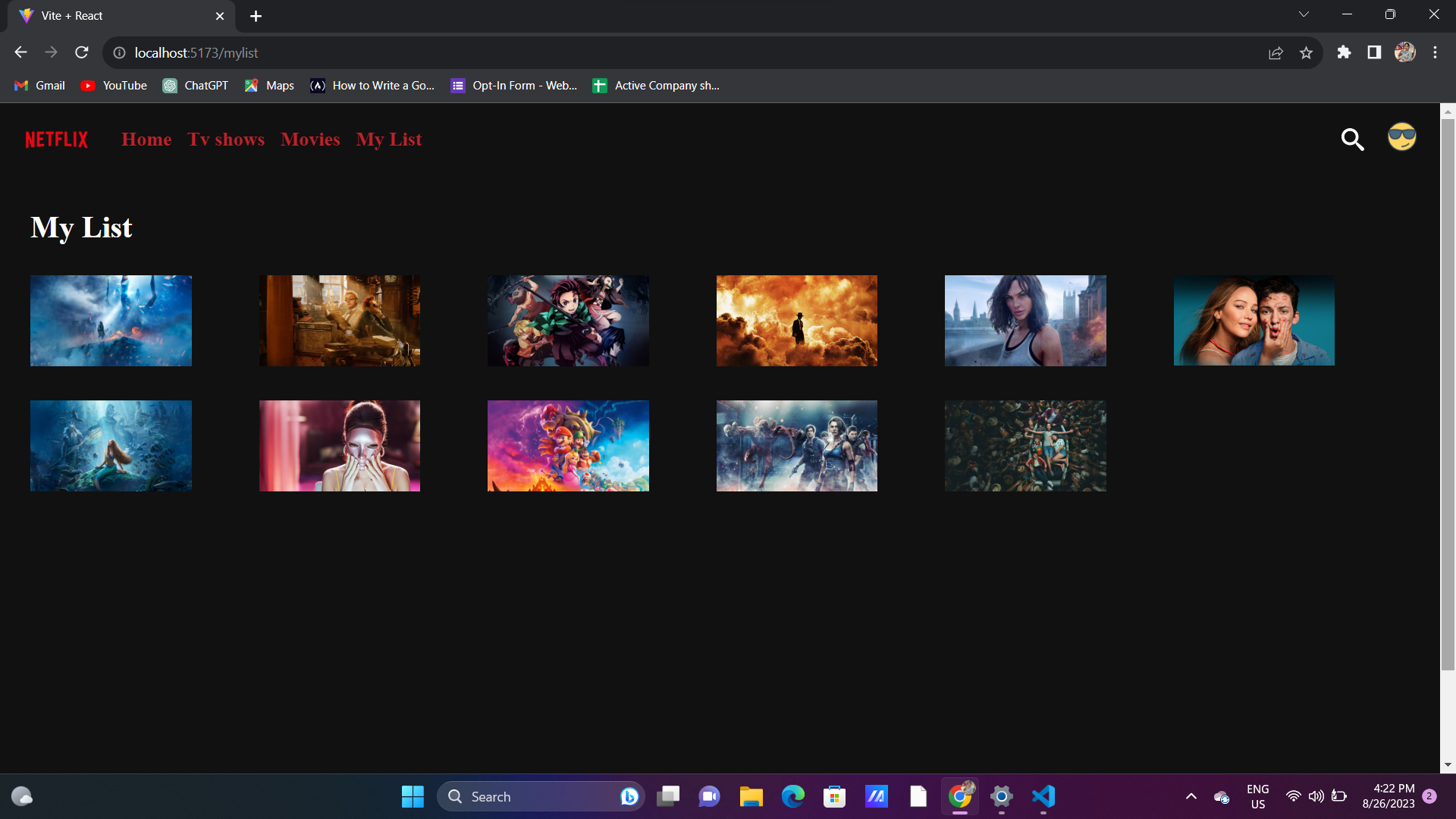
Task: Open the browser tab search dropdown arrow
Action: [1304, 14]
